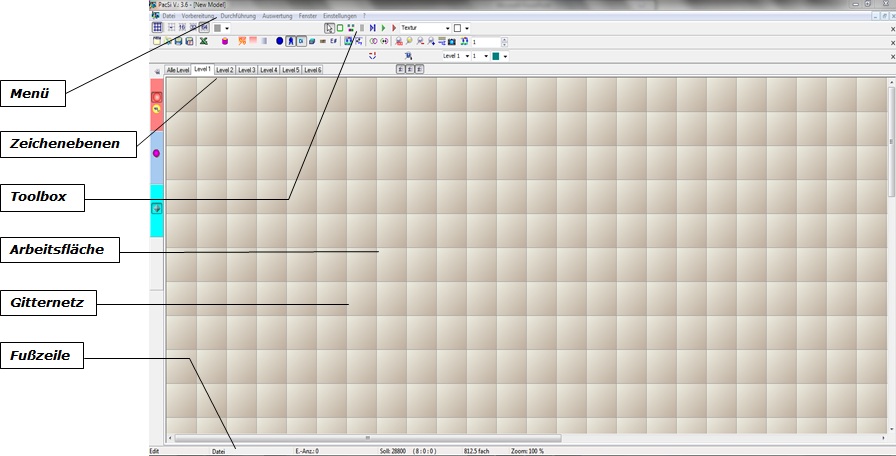The image size is (896, 456).
Task: Click the blue search icon in third toolbar
Action: 408,56
